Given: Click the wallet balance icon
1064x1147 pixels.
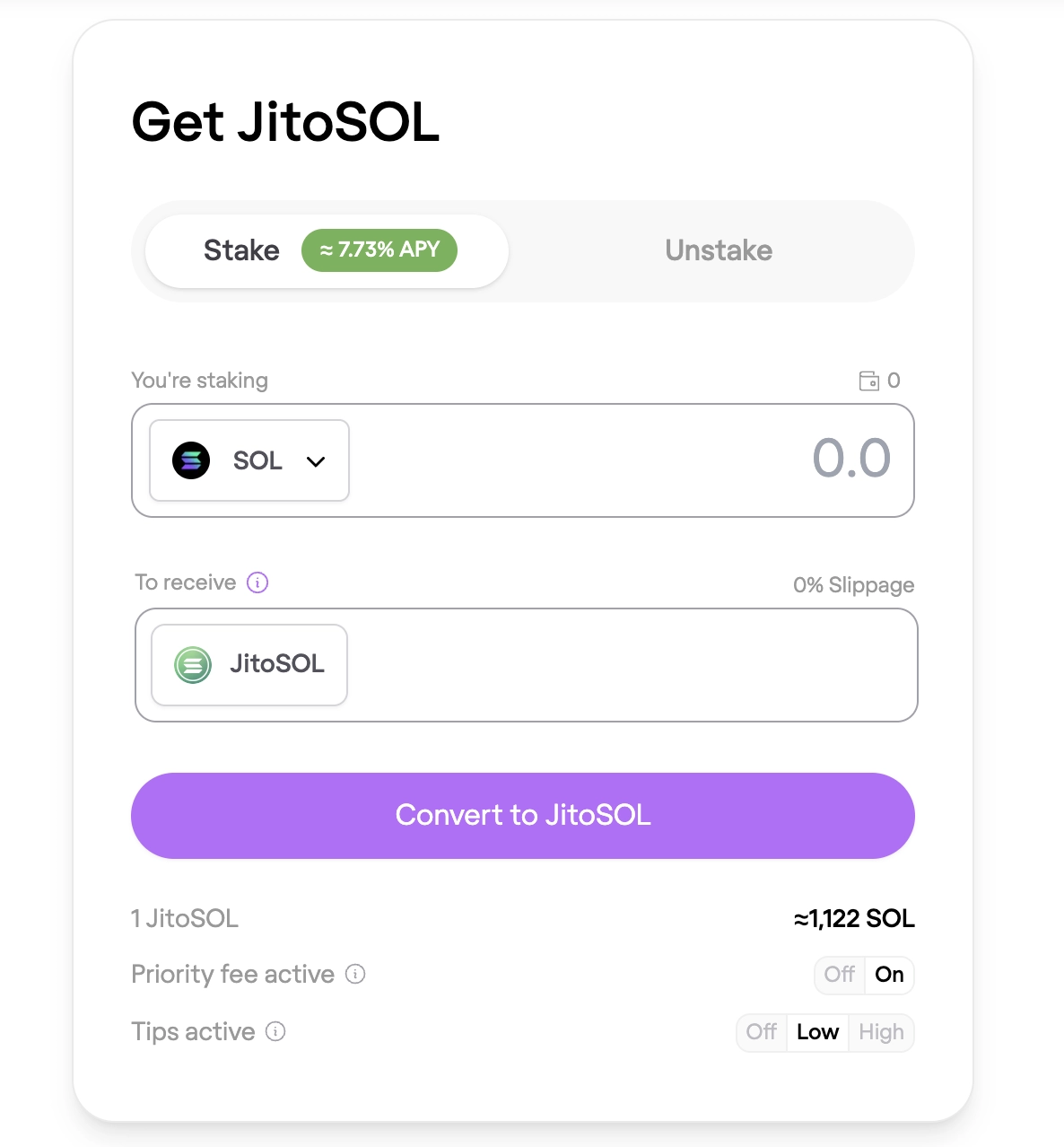Looking at the screenshot, I should coord(871,381).
